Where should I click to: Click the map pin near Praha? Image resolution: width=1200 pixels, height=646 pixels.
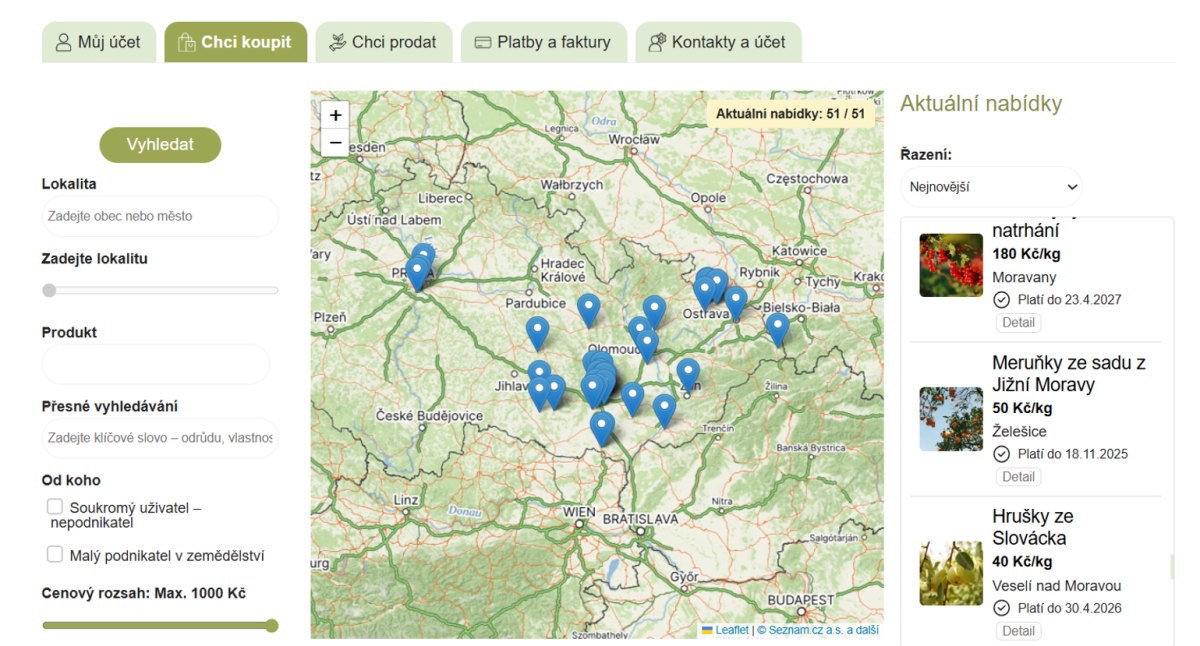point(418,271)
